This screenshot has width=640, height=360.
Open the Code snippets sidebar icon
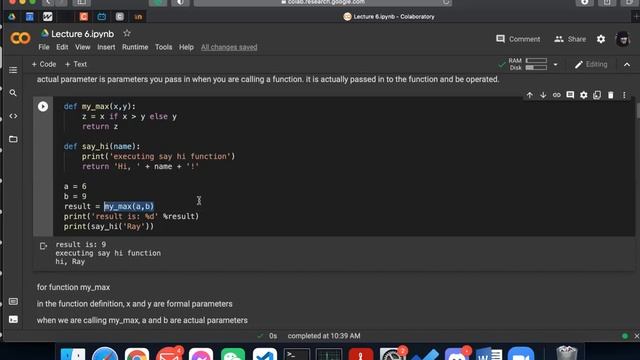tap(13, 116)
